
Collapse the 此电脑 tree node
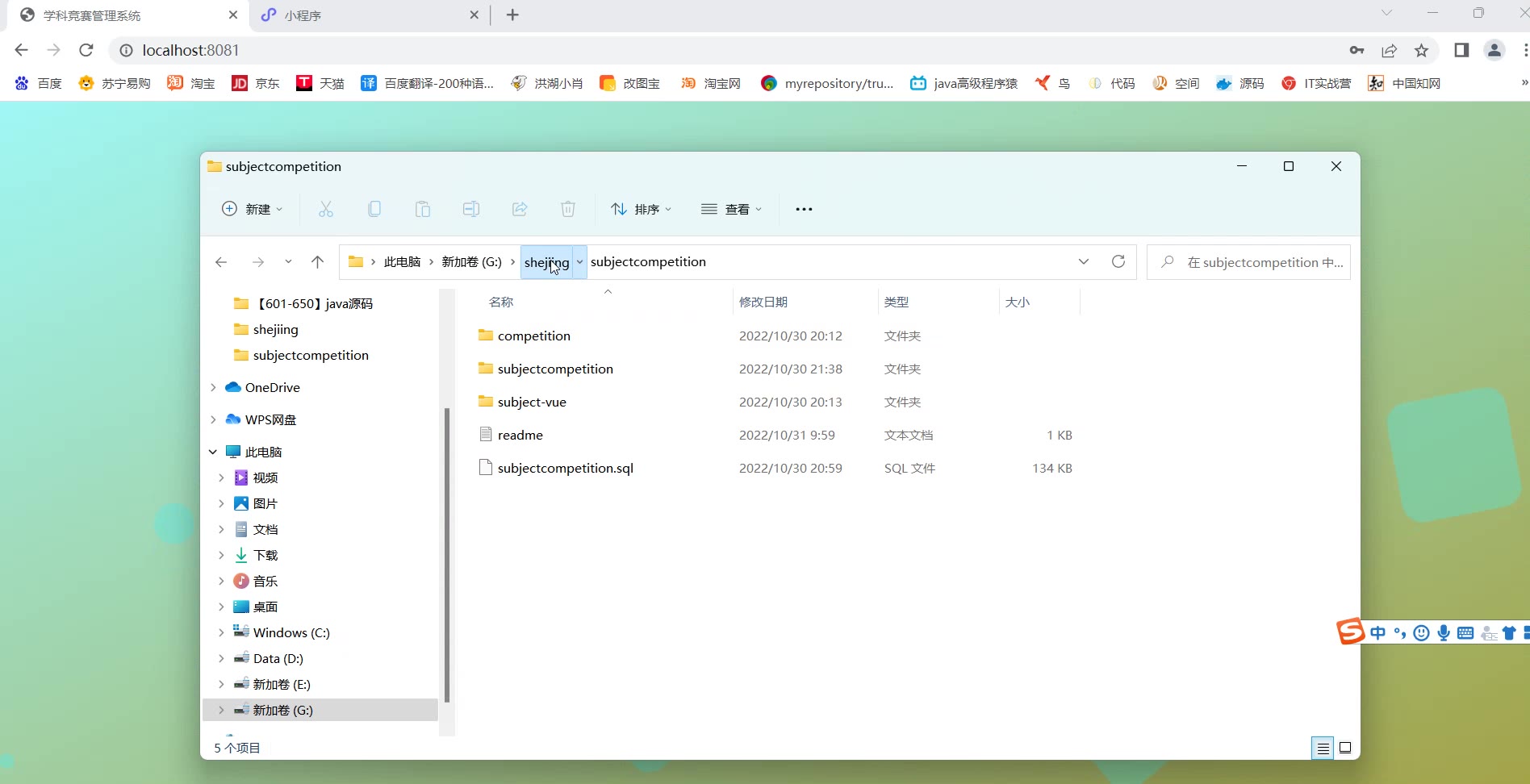[213, 452]
